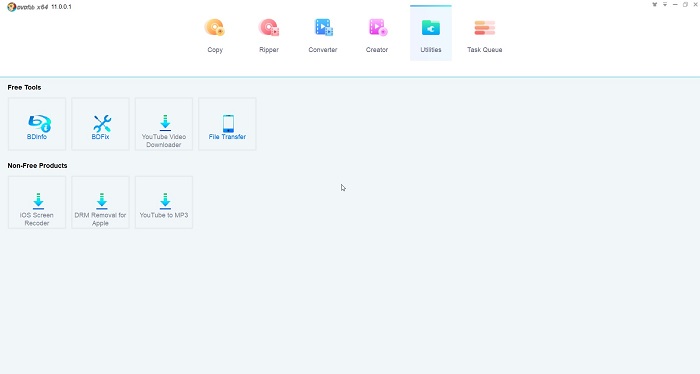Image resolution: width=700 pixels, height=374 pixels.
Task: Open the File Transfer tool
Action: [x=227, y=124]
